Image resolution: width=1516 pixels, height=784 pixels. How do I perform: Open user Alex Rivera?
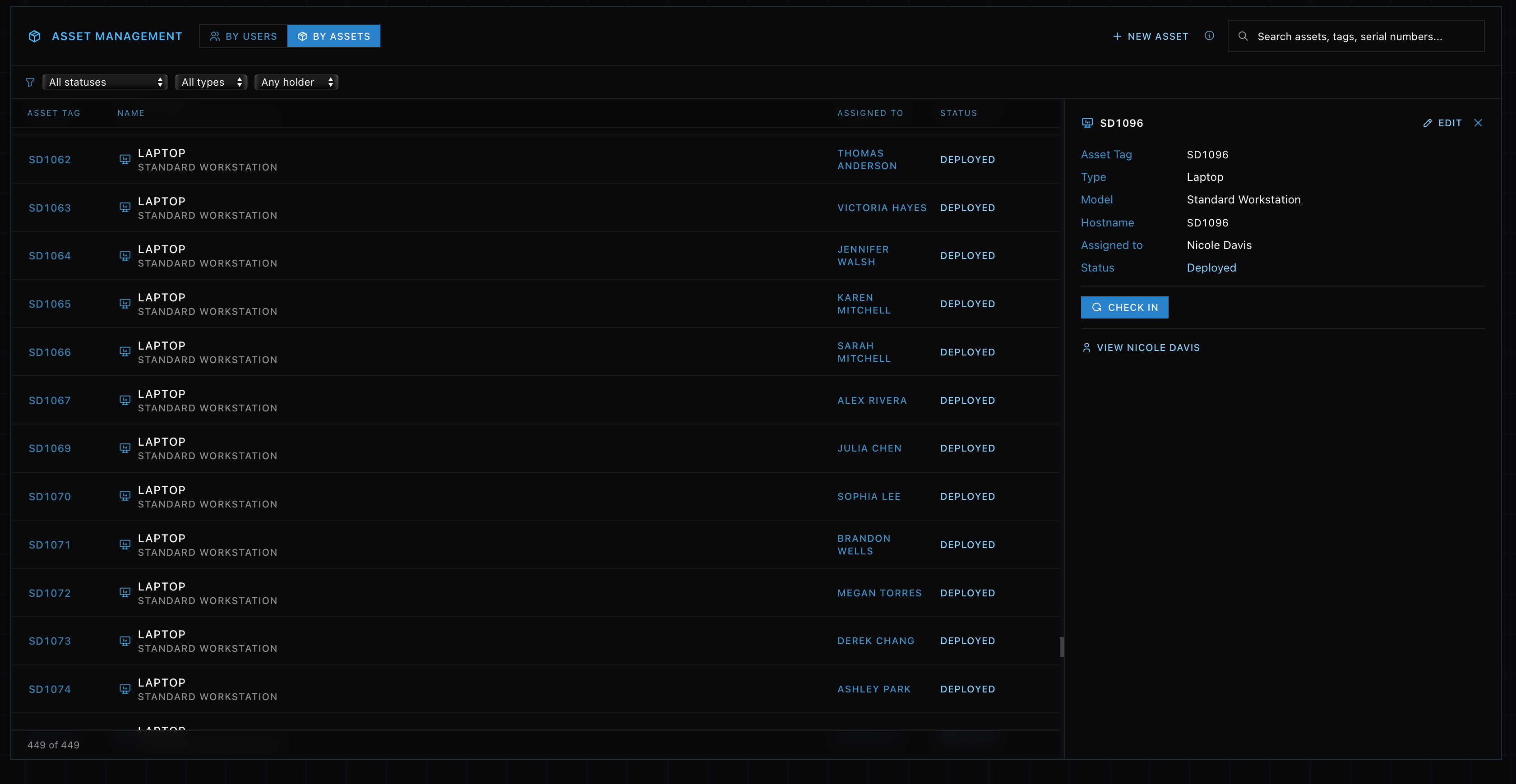tap(872, 401)
